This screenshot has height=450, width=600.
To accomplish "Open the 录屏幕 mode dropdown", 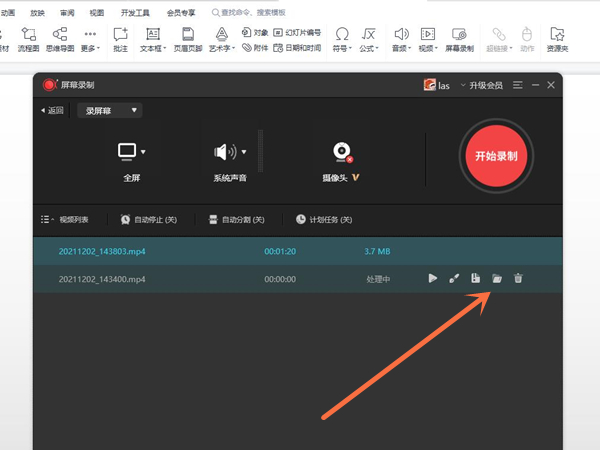I will pos(109,110).
